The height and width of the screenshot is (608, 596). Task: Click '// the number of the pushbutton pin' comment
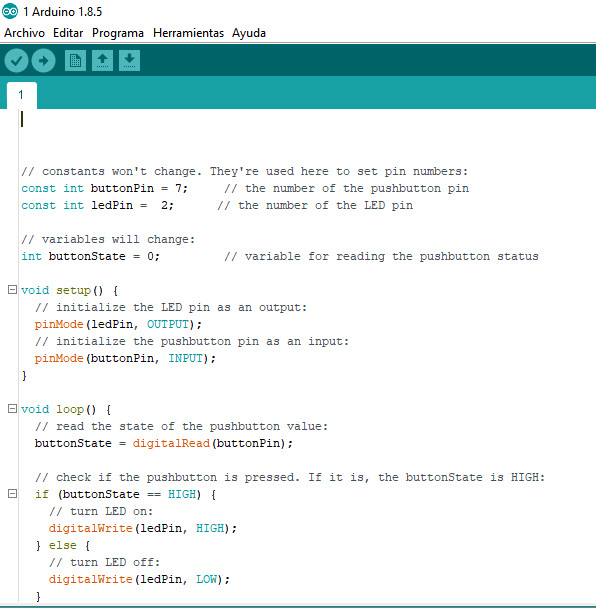point(347,188)
